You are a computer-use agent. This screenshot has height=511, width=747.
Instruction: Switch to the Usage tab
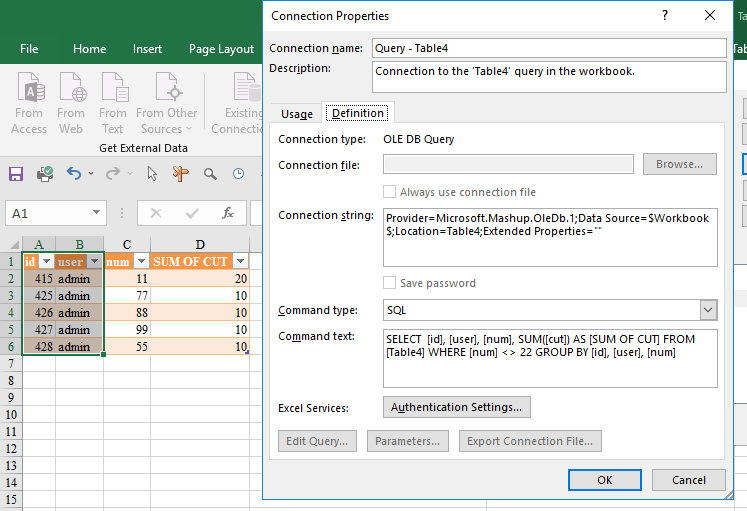(x=296, y=114)
